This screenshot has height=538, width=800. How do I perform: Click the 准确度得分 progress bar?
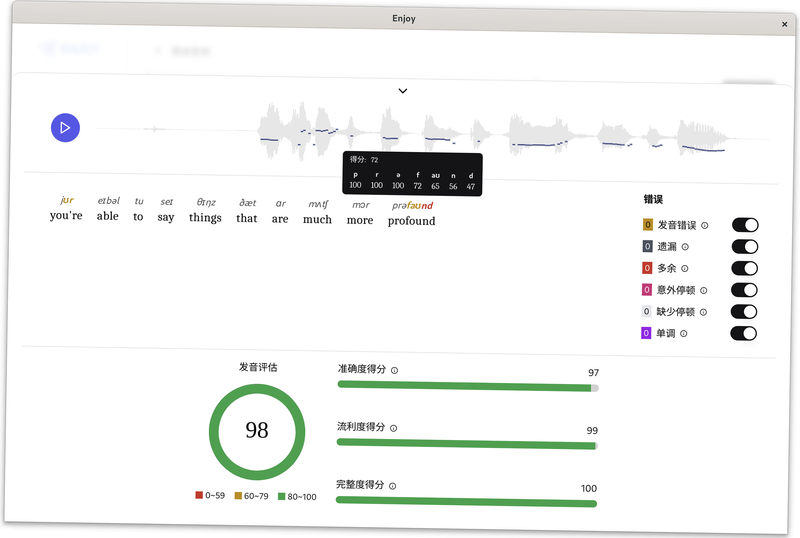tap(468, 386)
